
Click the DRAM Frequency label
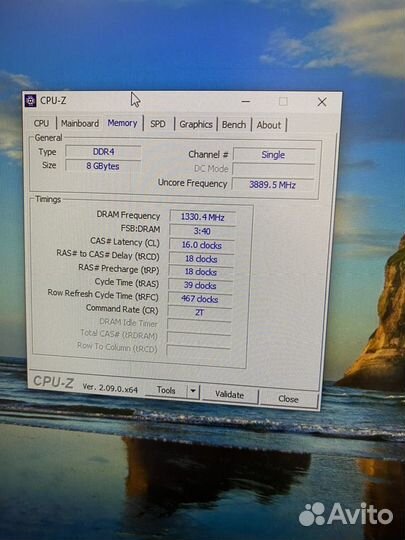coord(128,215)
